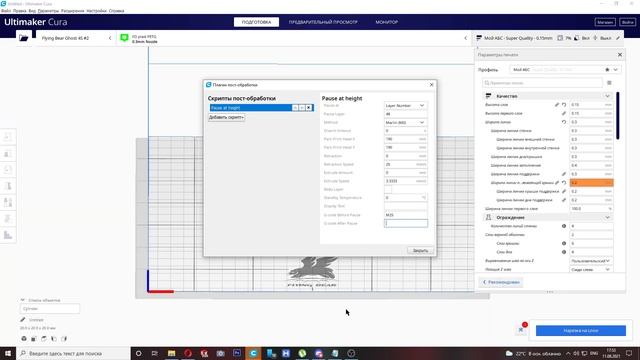Click the Windows taskbar search box
The width and height of the screenshot is (640, 360).
tap(73, 353)
